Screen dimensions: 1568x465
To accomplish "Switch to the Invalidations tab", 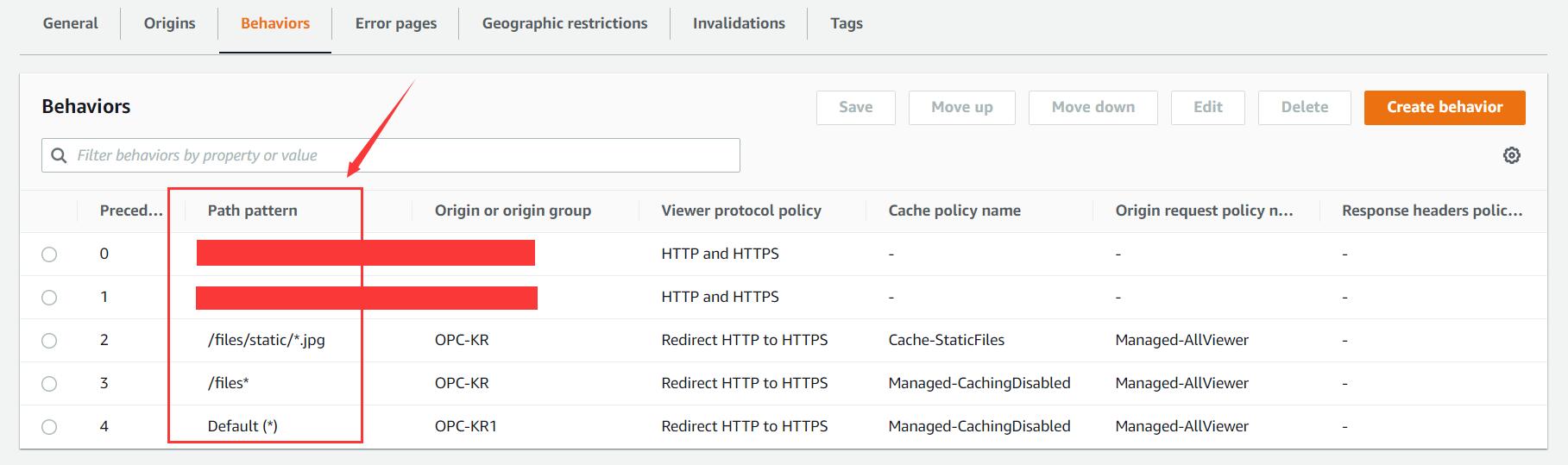I will tap(739, 23).
